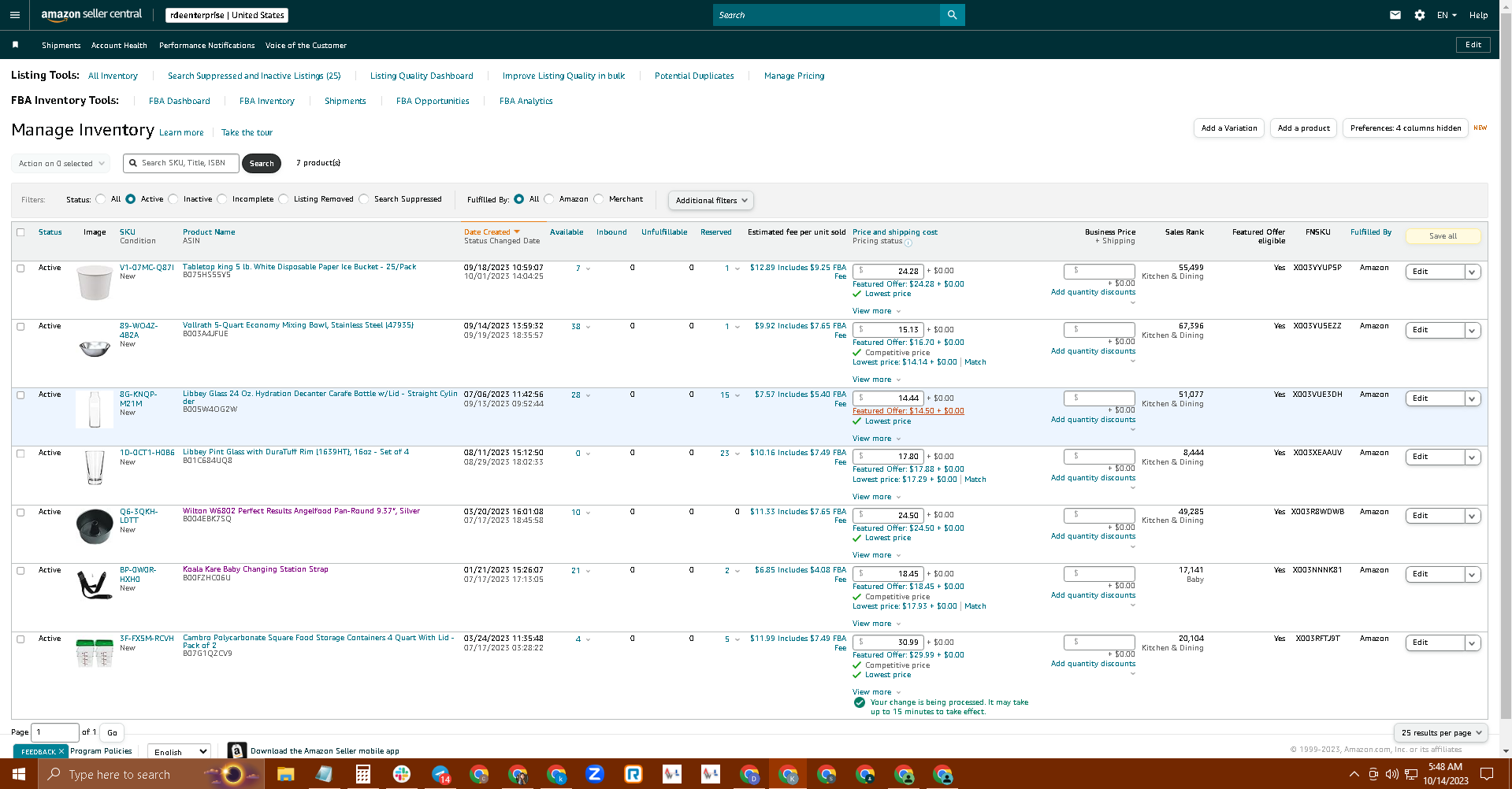Expand the Additional filters dropdown
The height and width of the screenshot is (789, 1512).
click(711, 201)
